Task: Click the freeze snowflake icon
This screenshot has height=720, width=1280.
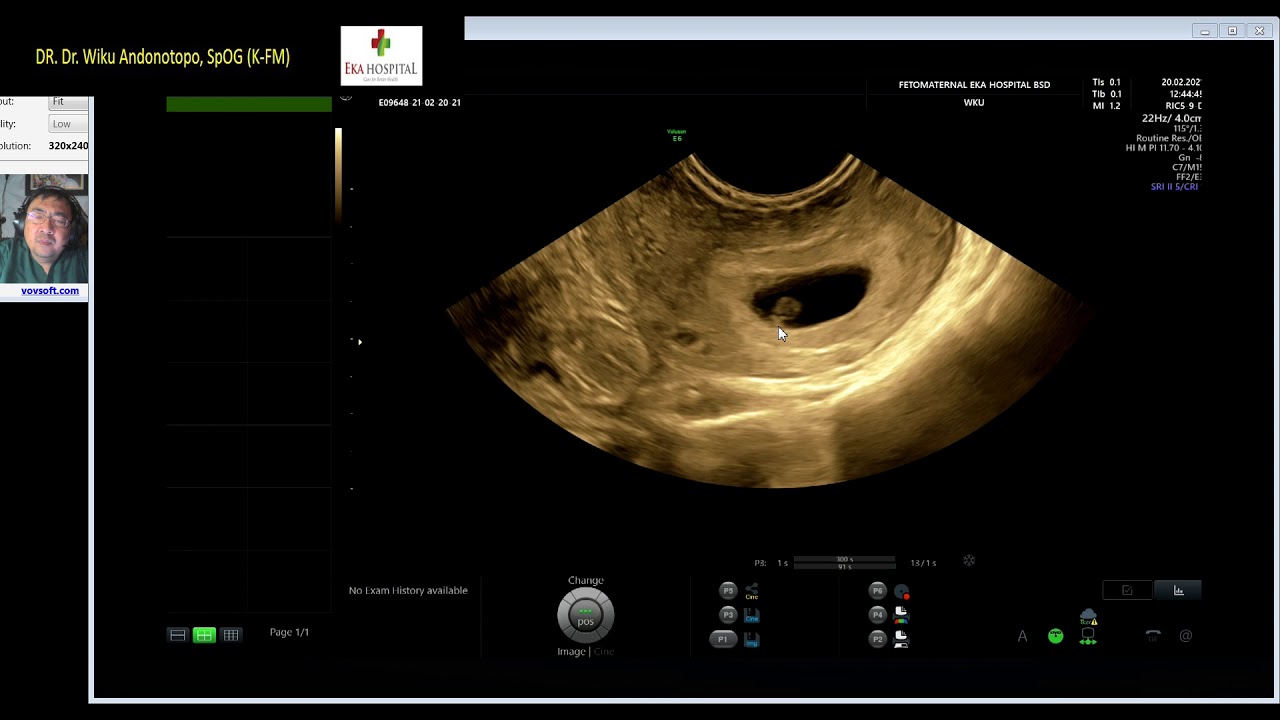Action: coord(969,562)
